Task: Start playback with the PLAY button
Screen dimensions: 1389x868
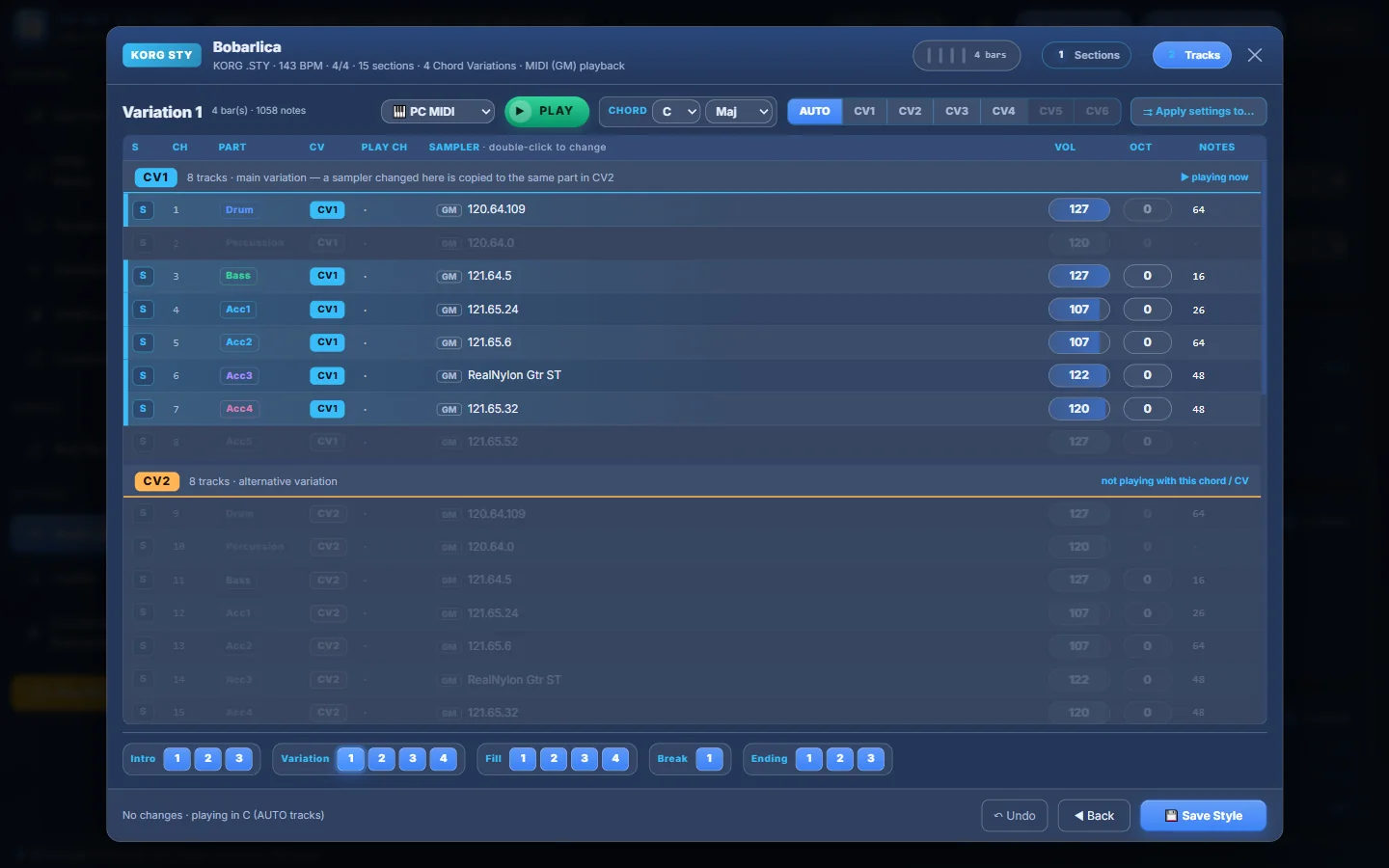Action: point(546,112)
